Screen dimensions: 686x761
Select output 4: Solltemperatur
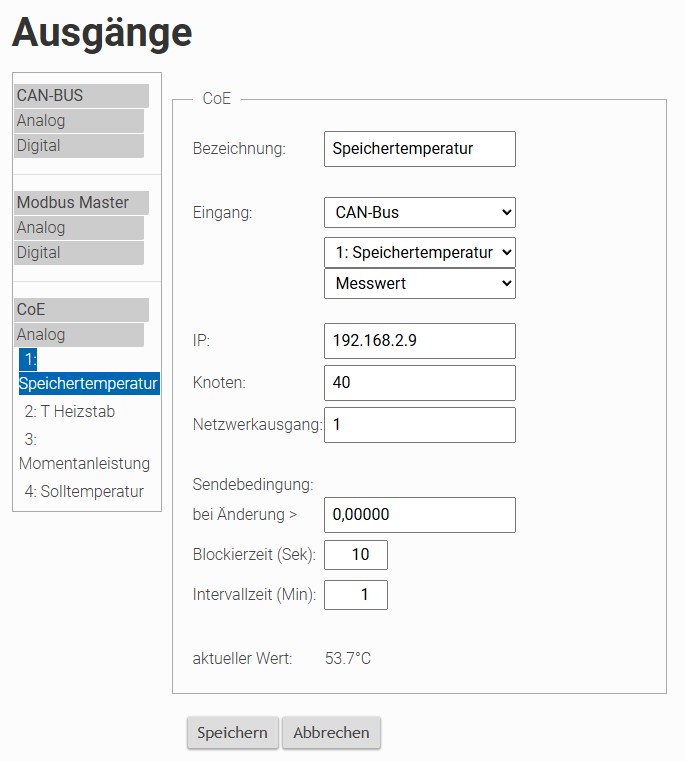tap(84, 492)
